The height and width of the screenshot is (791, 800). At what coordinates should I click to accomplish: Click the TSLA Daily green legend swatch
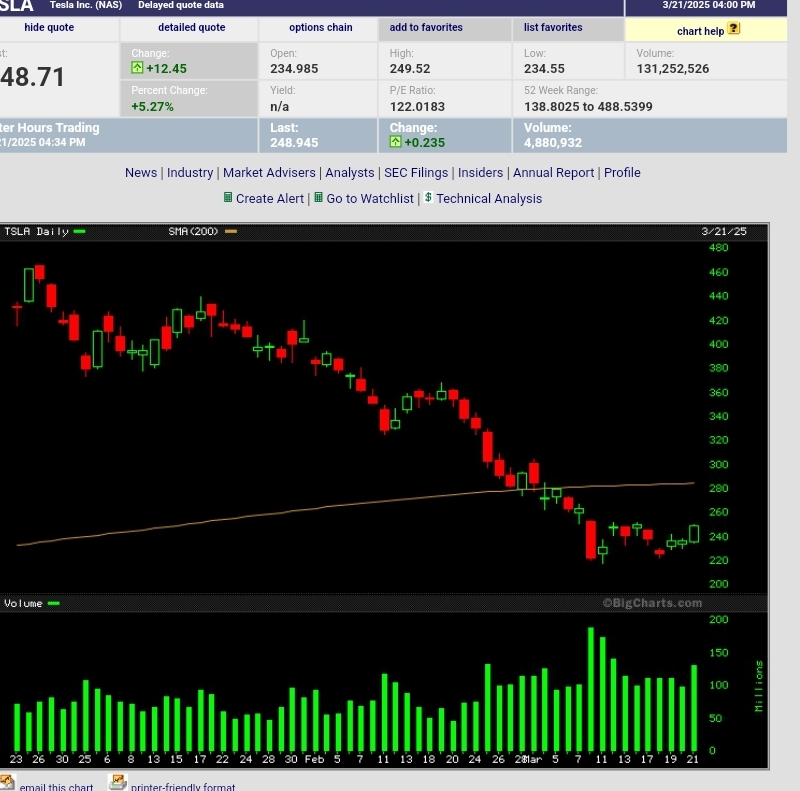[x=79, y=232]
